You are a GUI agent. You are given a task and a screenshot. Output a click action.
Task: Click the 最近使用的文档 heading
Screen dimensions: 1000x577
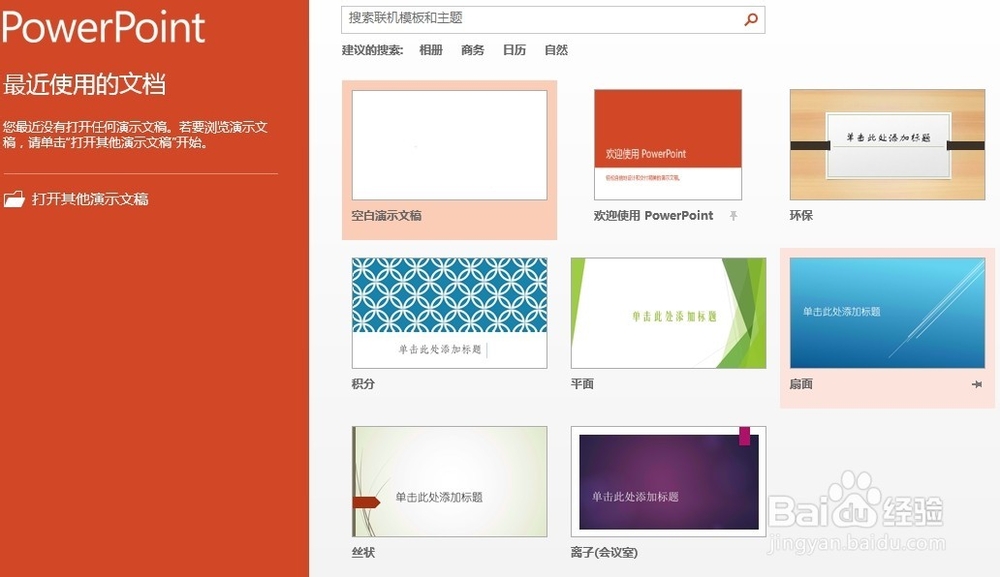click(x=84, y=84)
